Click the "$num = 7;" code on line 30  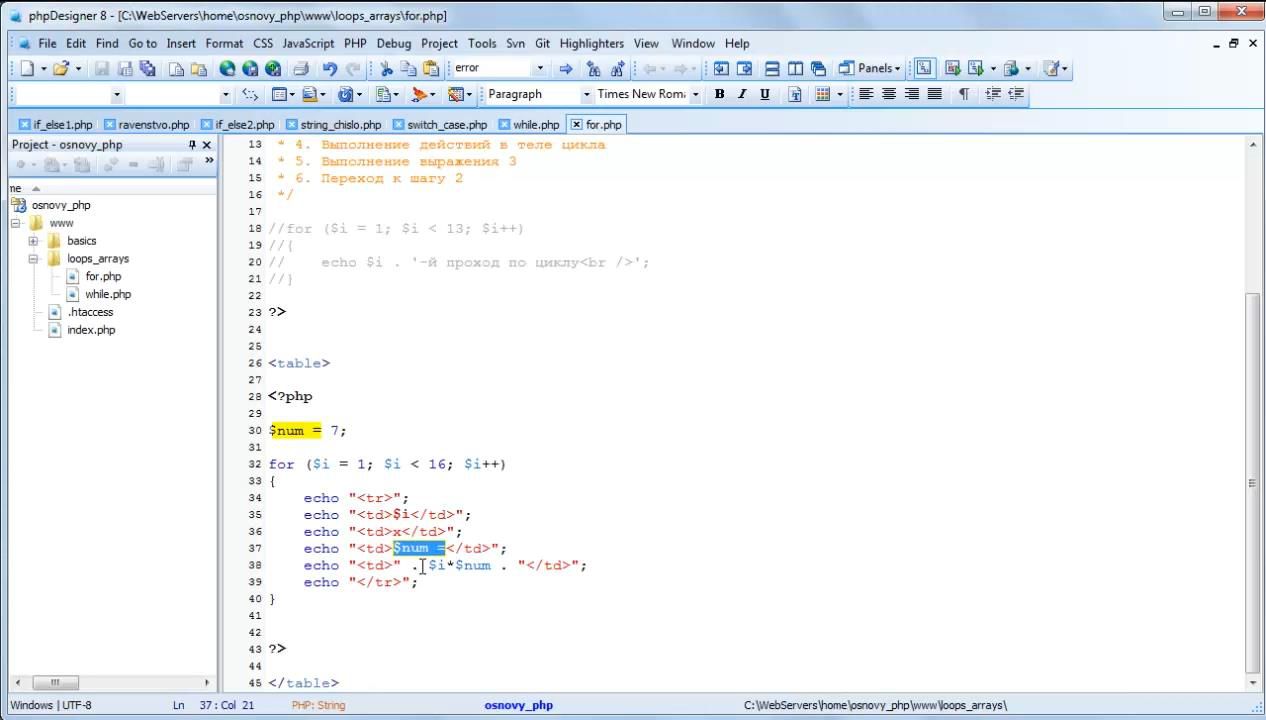(307, 431)
